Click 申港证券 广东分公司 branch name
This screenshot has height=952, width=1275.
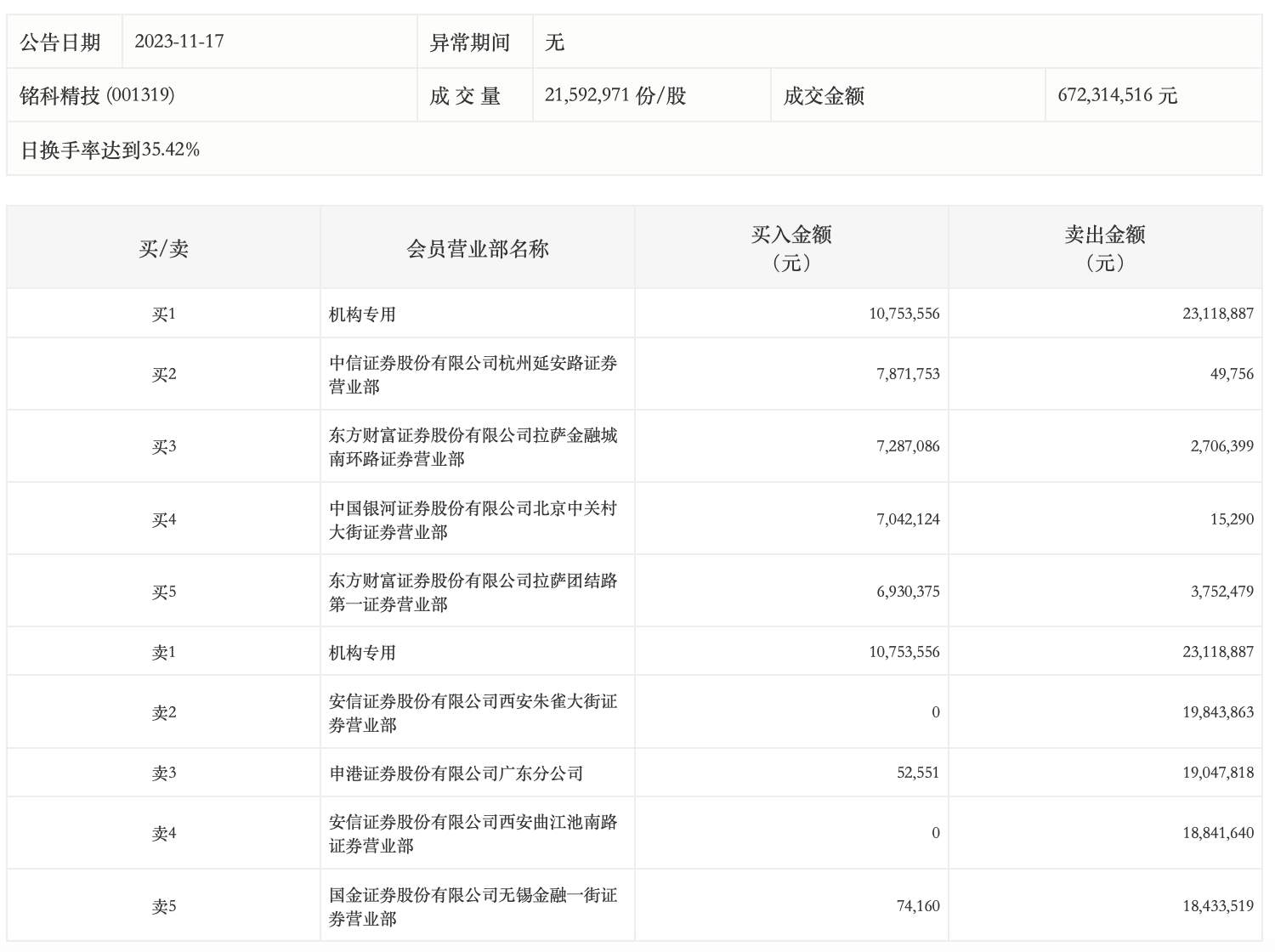point(456,773)
